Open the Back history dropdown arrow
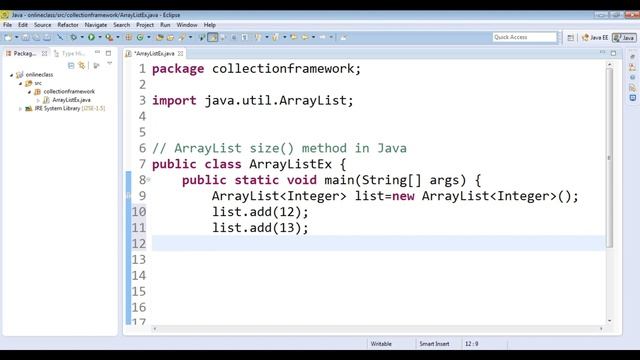This screenshot has width=640, height=360. (x=313, y=37)
